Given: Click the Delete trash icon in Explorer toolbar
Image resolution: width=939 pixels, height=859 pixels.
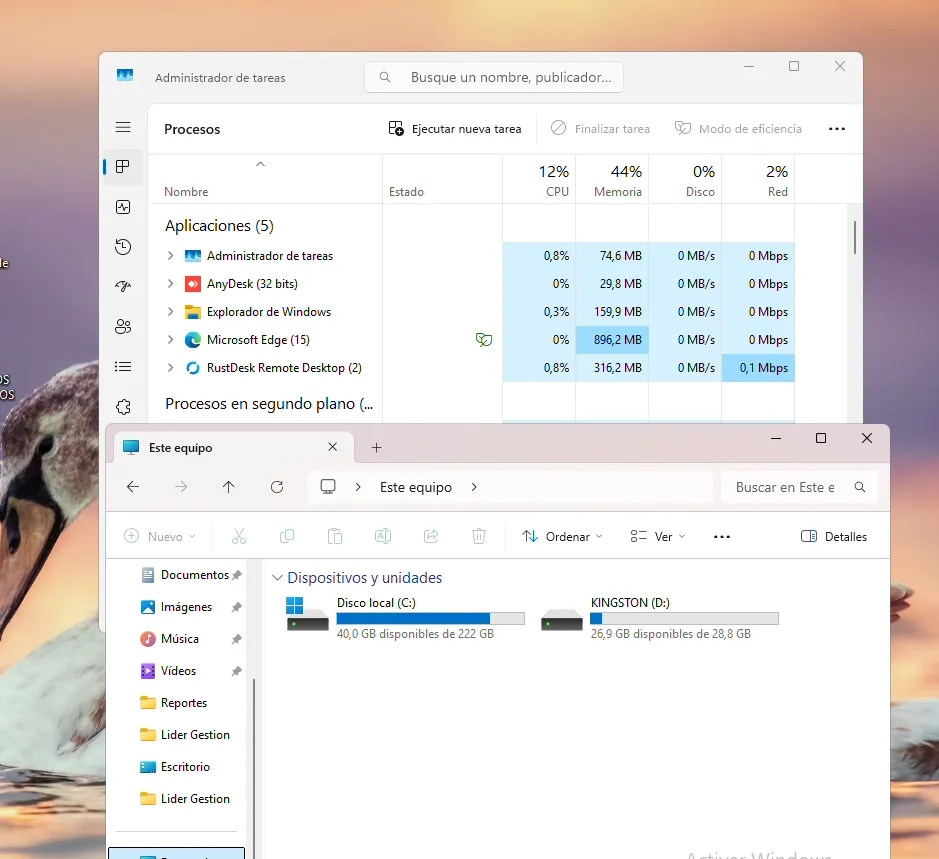Looking at the screenshot, I should (479, 536).
